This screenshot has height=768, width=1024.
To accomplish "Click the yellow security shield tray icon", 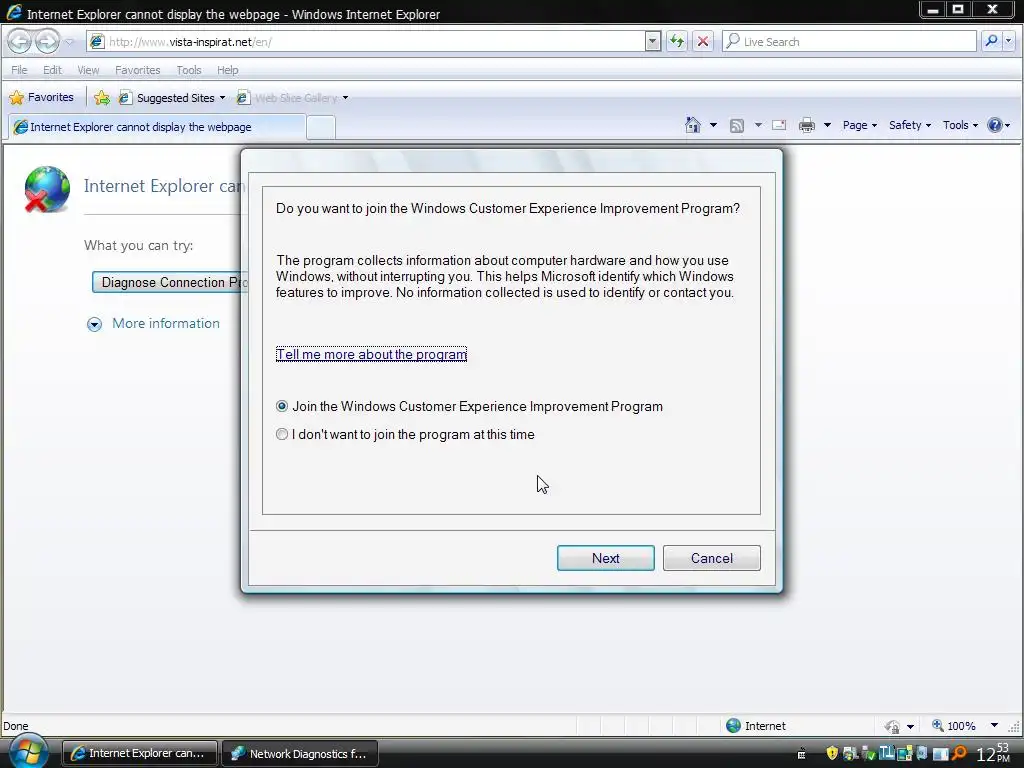I will coord(831,753).
